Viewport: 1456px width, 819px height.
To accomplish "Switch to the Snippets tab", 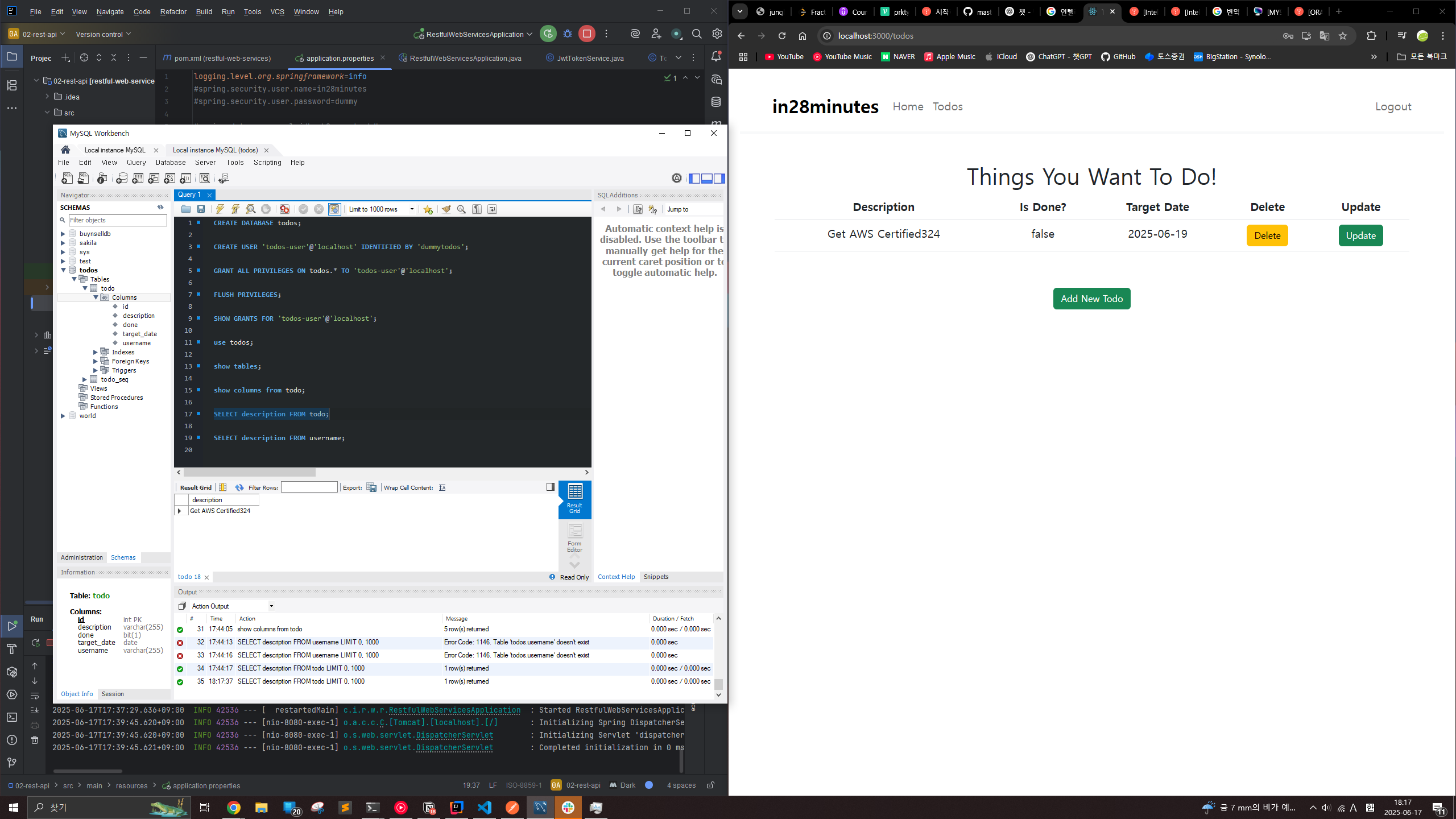I will [656, 577].
